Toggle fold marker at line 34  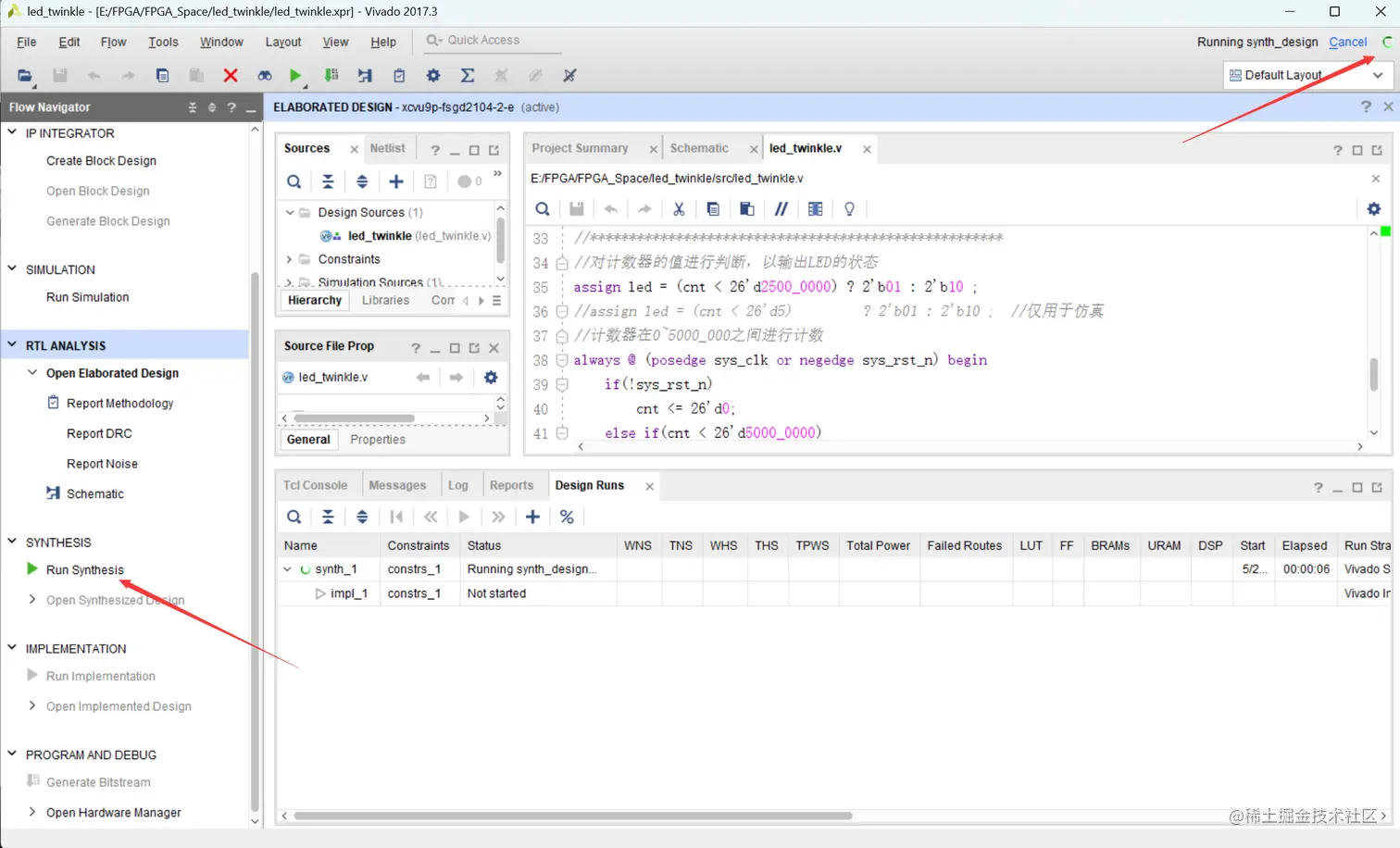click(562, 263)
